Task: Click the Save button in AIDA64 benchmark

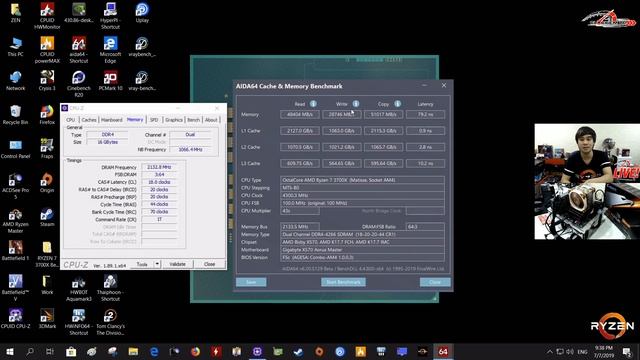Action: 251,282
